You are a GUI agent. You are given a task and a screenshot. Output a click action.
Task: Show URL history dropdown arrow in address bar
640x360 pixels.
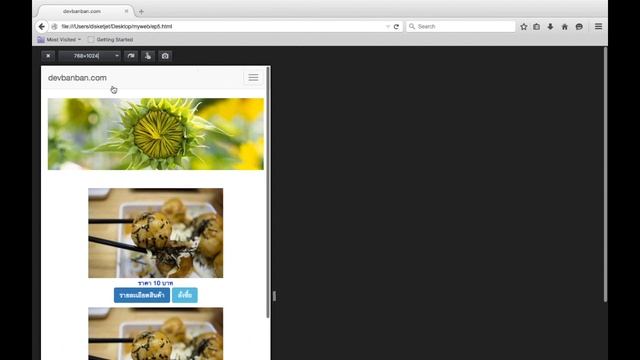tap(387, 27)
